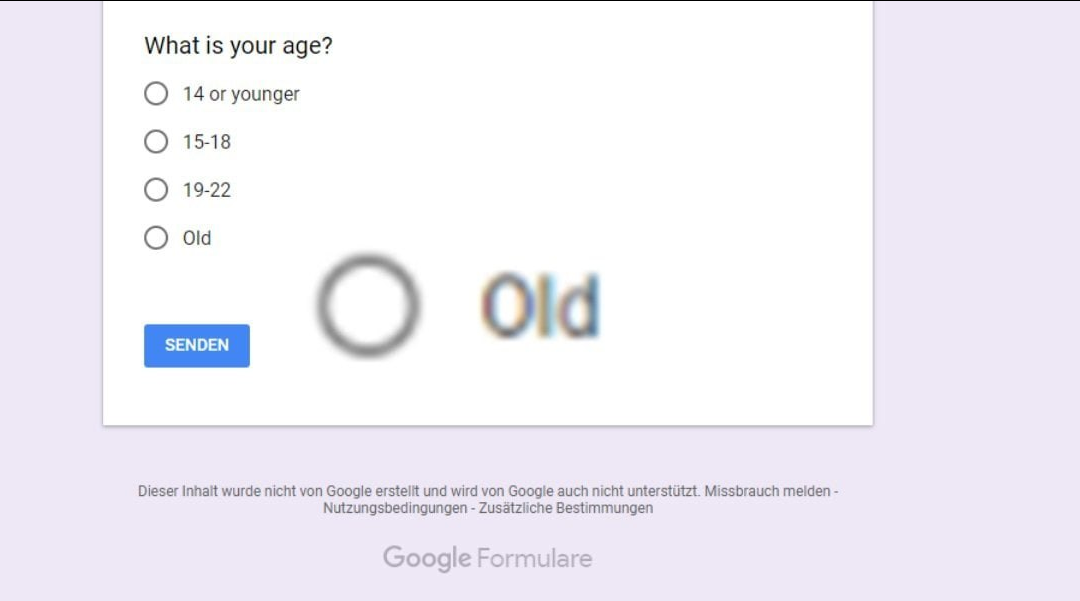Screen dimensions: 1080x601
Task: Click the large blurred magnified radio circle
Action: 368,305
